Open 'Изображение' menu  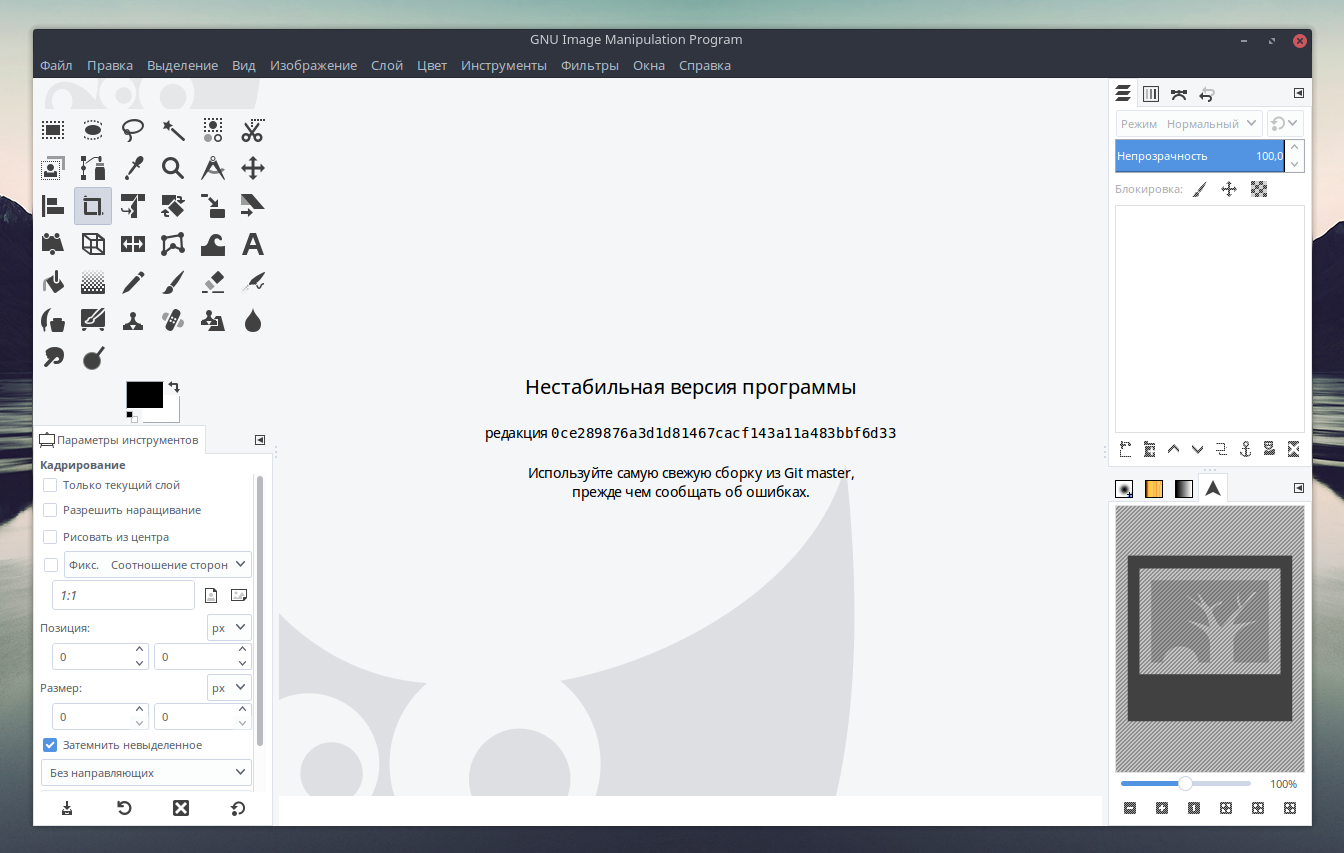pos(313,65)
